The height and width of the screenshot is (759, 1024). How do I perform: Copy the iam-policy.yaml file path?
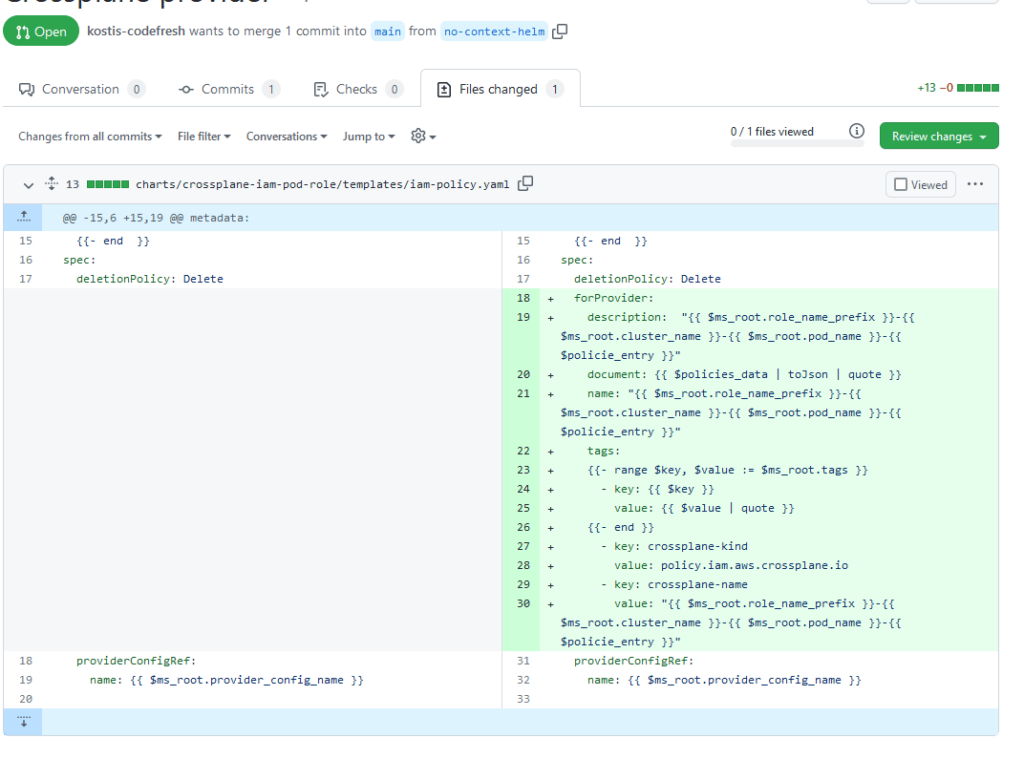tap(526, 184)
